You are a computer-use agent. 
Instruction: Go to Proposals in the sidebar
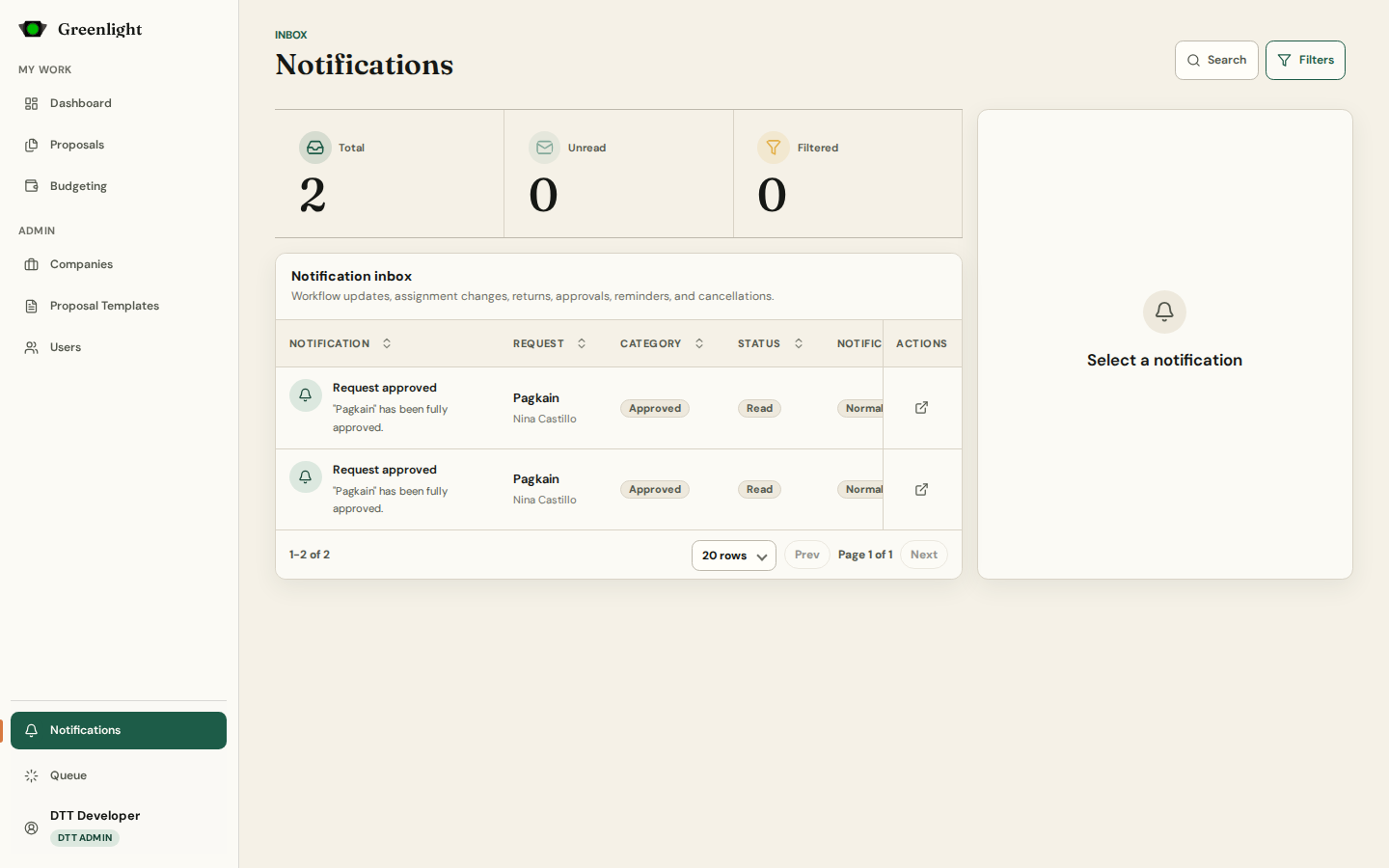pyautogui.click(x=119, y=145)
